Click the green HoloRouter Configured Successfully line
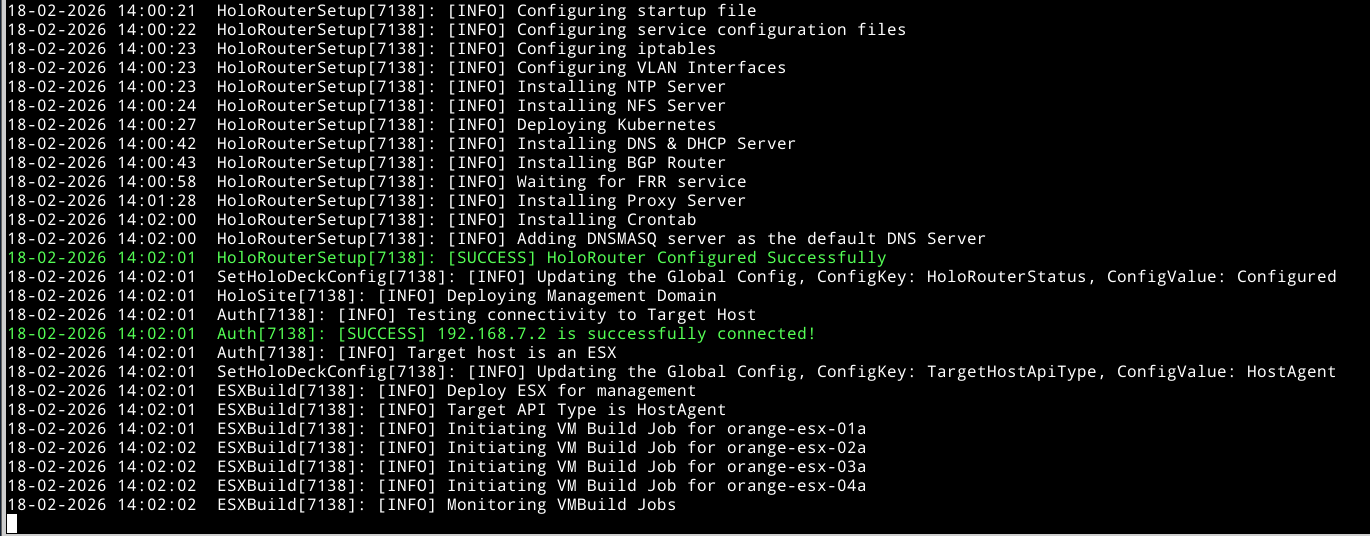The width and height of the screenshot is (1370, 536). [x=701, y=258]
